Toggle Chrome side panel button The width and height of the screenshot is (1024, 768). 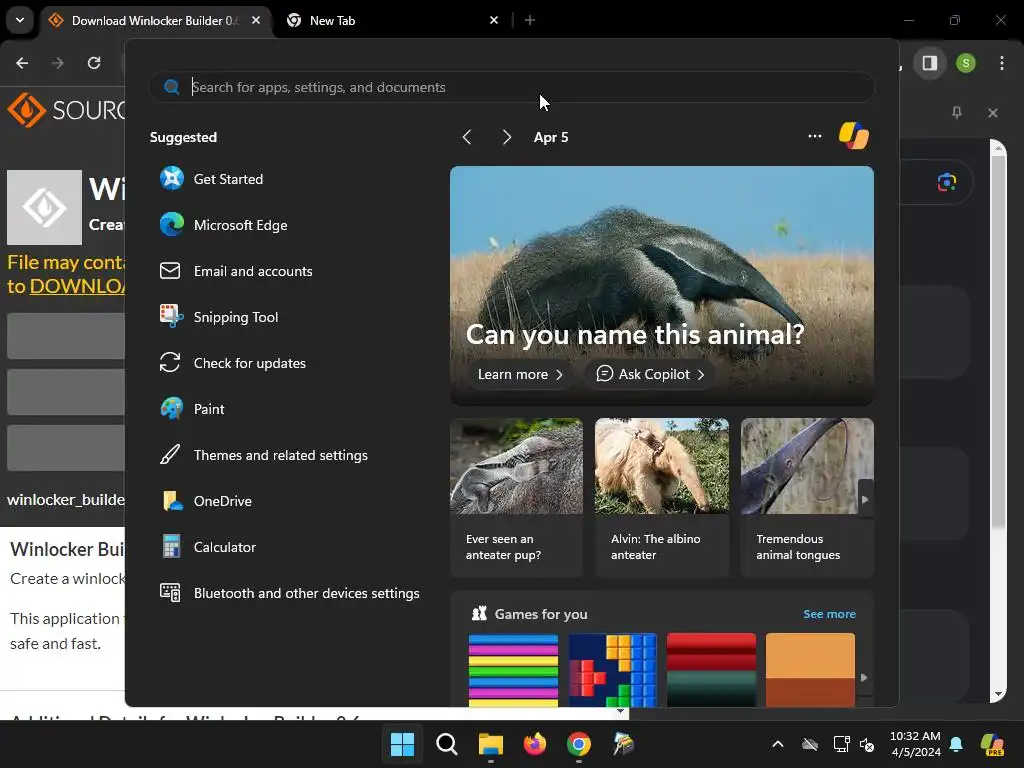[929, 63]
